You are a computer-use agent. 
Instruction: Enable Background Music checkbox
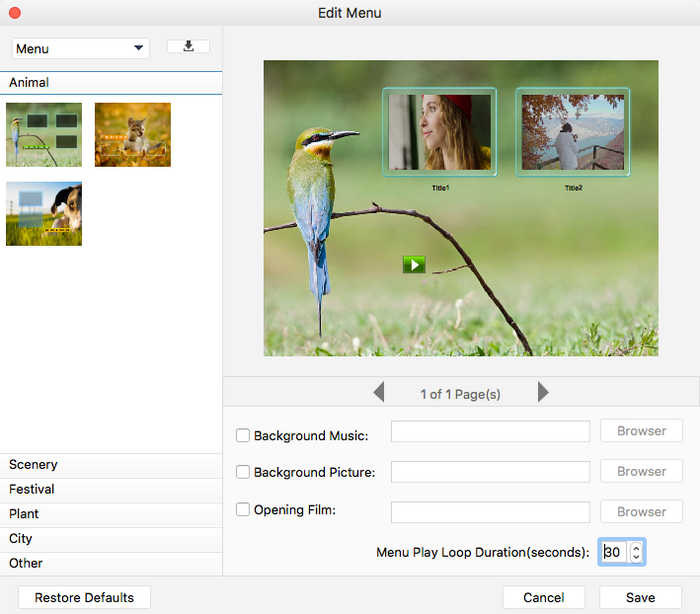point(242,435)
